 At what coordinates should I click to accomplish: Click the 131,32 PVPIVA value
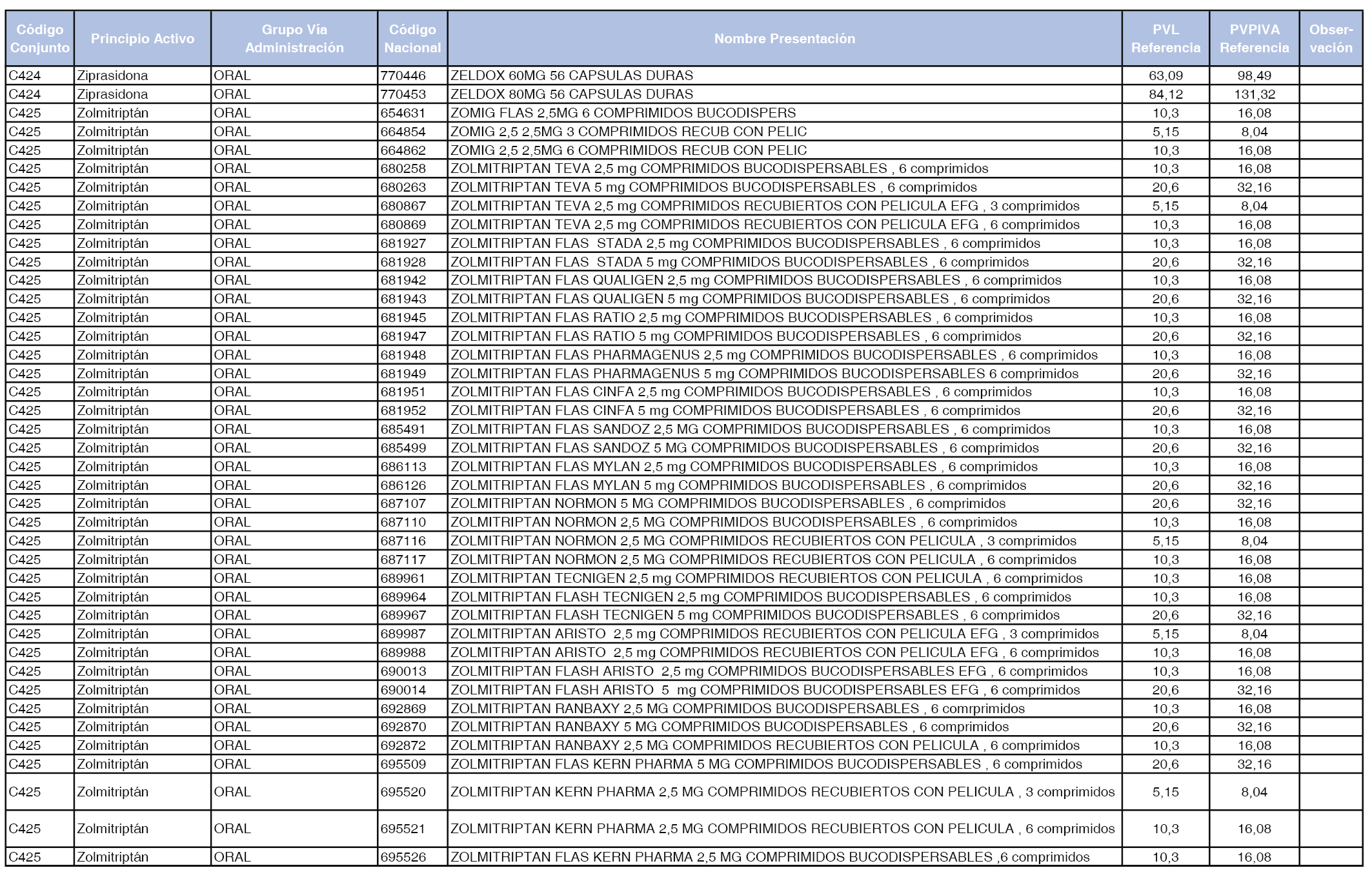click(1254, 94)
